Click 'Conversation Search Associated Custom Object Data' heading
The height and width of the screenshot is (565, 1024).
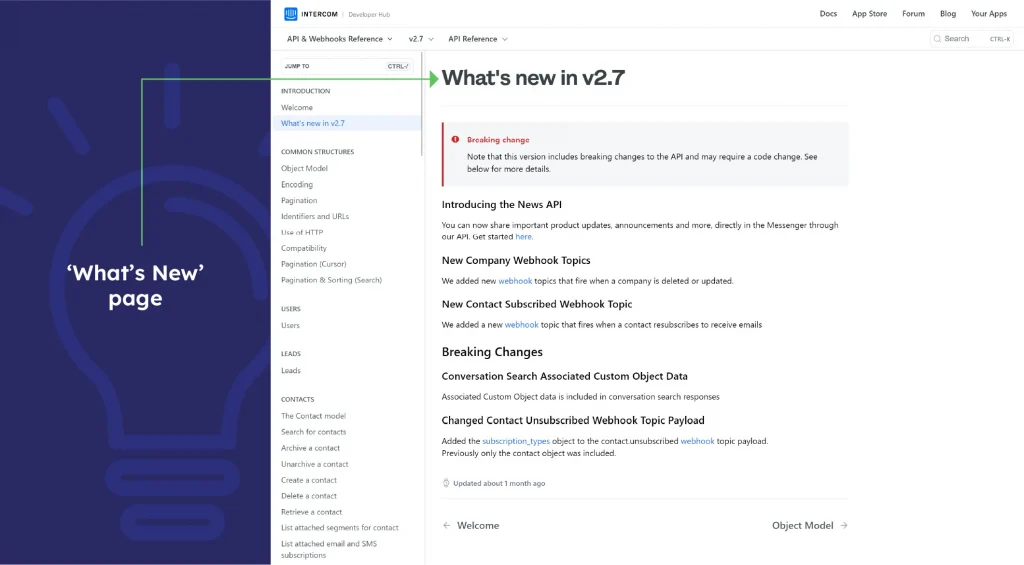564,376
